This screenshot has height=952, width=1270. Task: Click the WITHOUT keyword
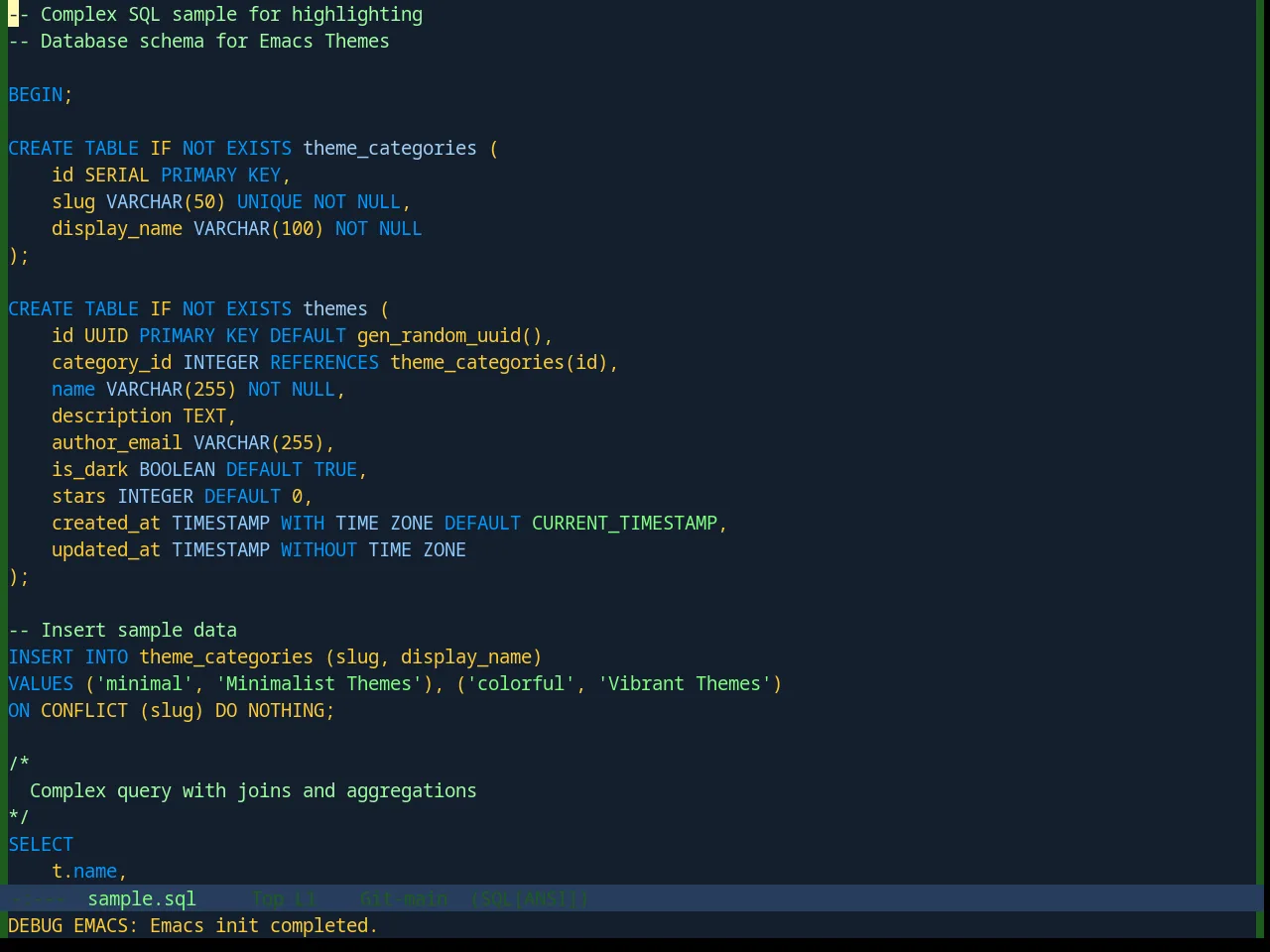(318, 550)
